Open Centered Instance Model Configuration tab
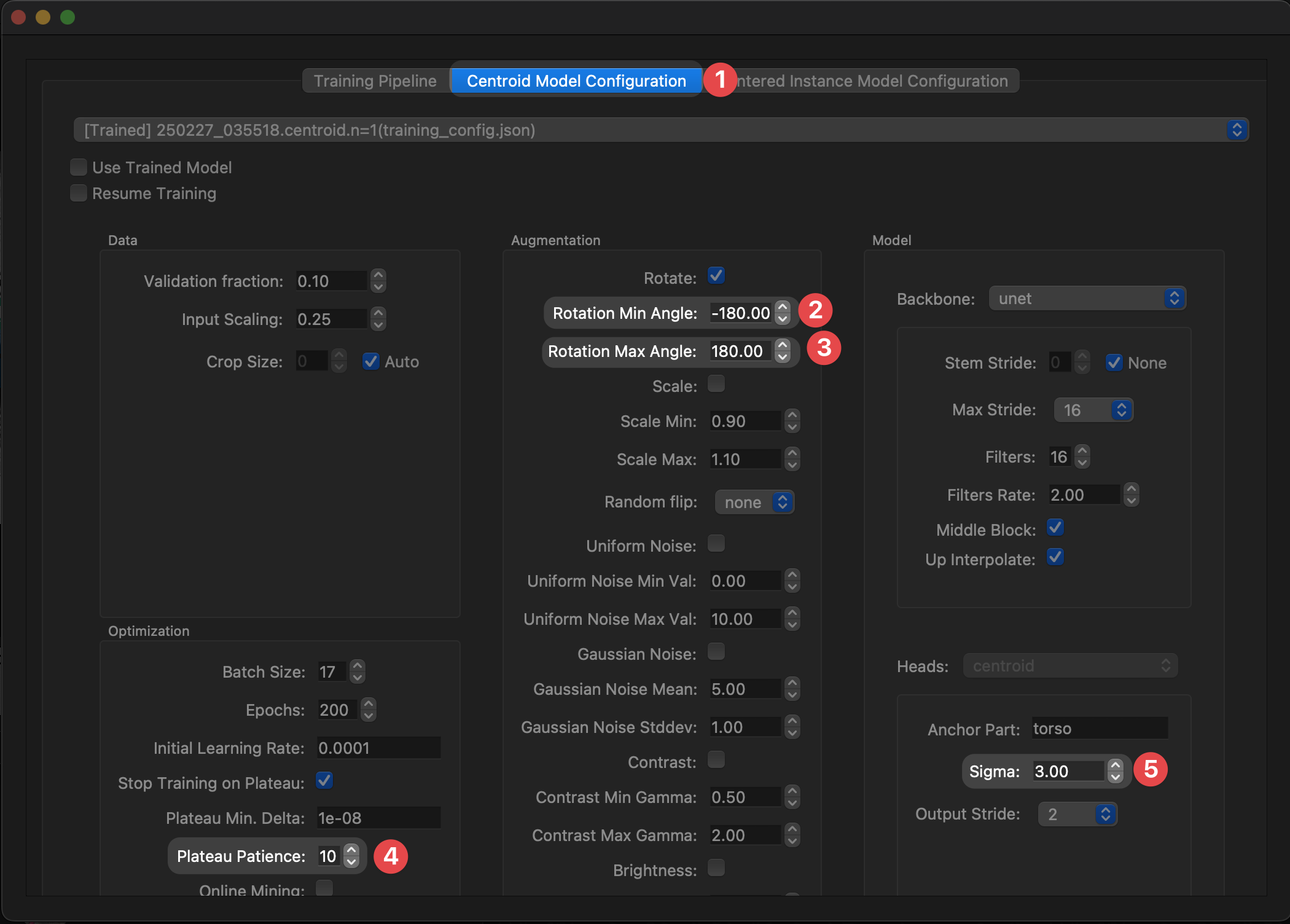 click(872, 81)
